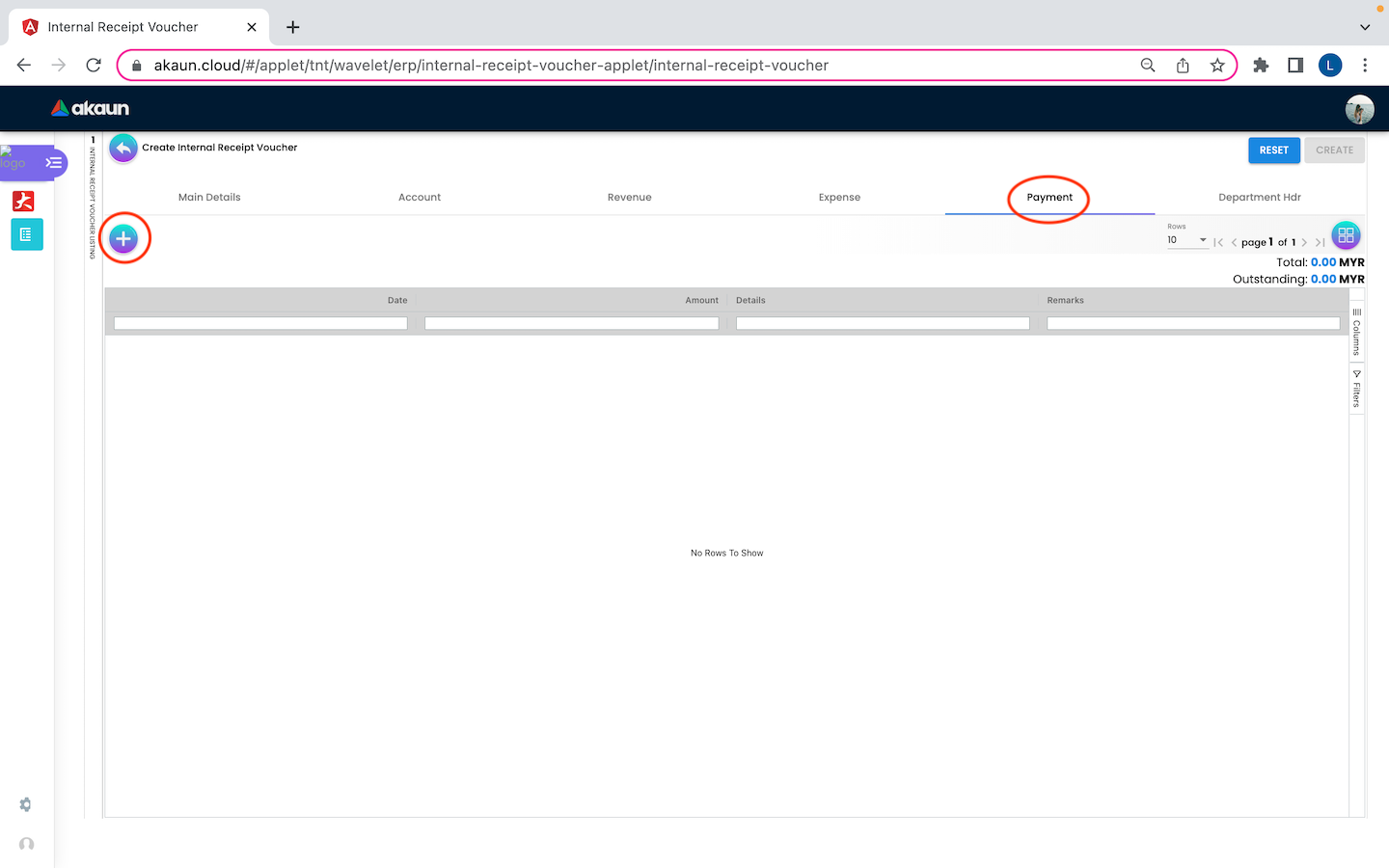
Task: Toggle the purple sidebar menu icon
Action: 54,162
